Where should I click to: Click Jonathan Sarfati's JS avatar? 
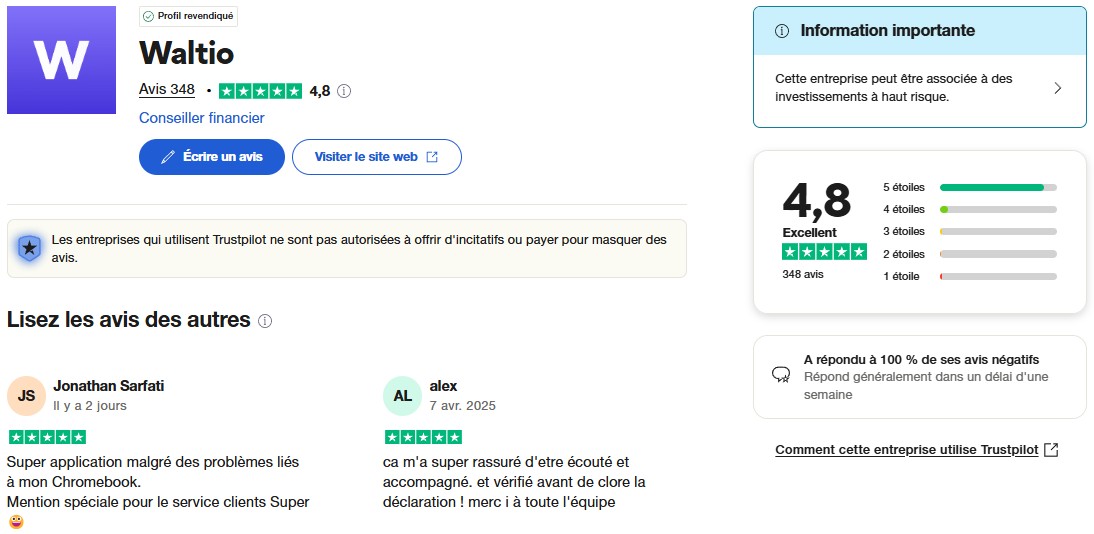(x=26, y=396)
